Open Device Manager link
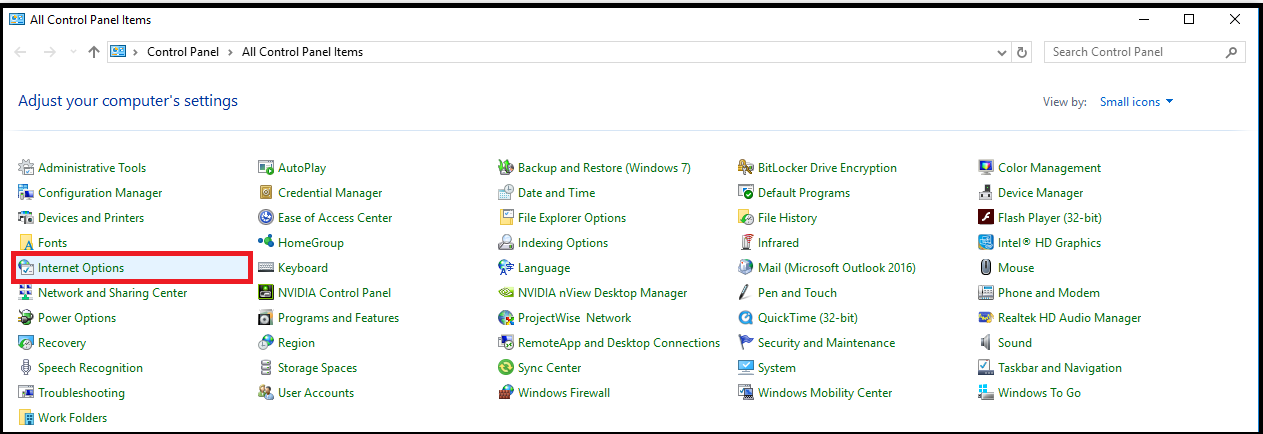 pos(1040,193)
